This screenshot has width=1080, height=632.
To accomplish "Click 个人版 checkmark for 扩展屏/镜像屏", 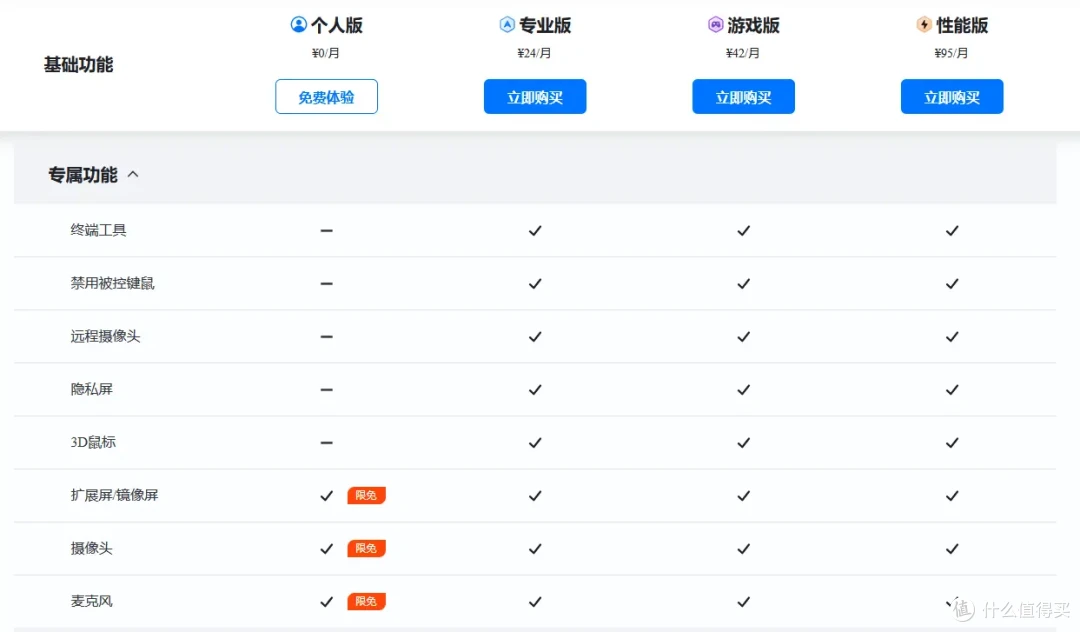I will pyautogui.click(x=326, y=496).
